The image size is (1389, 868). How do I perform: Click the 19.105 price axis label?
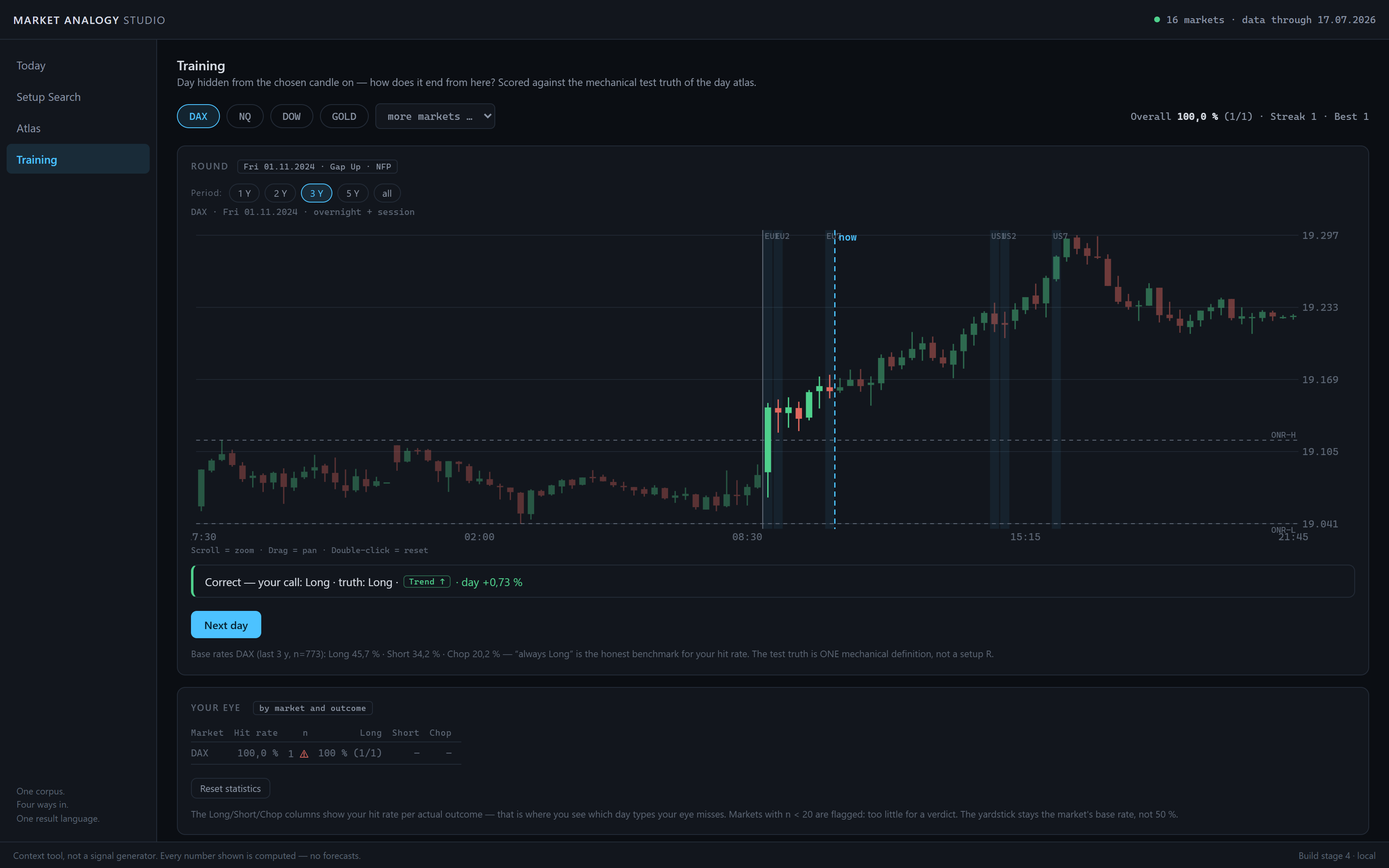1320,451
